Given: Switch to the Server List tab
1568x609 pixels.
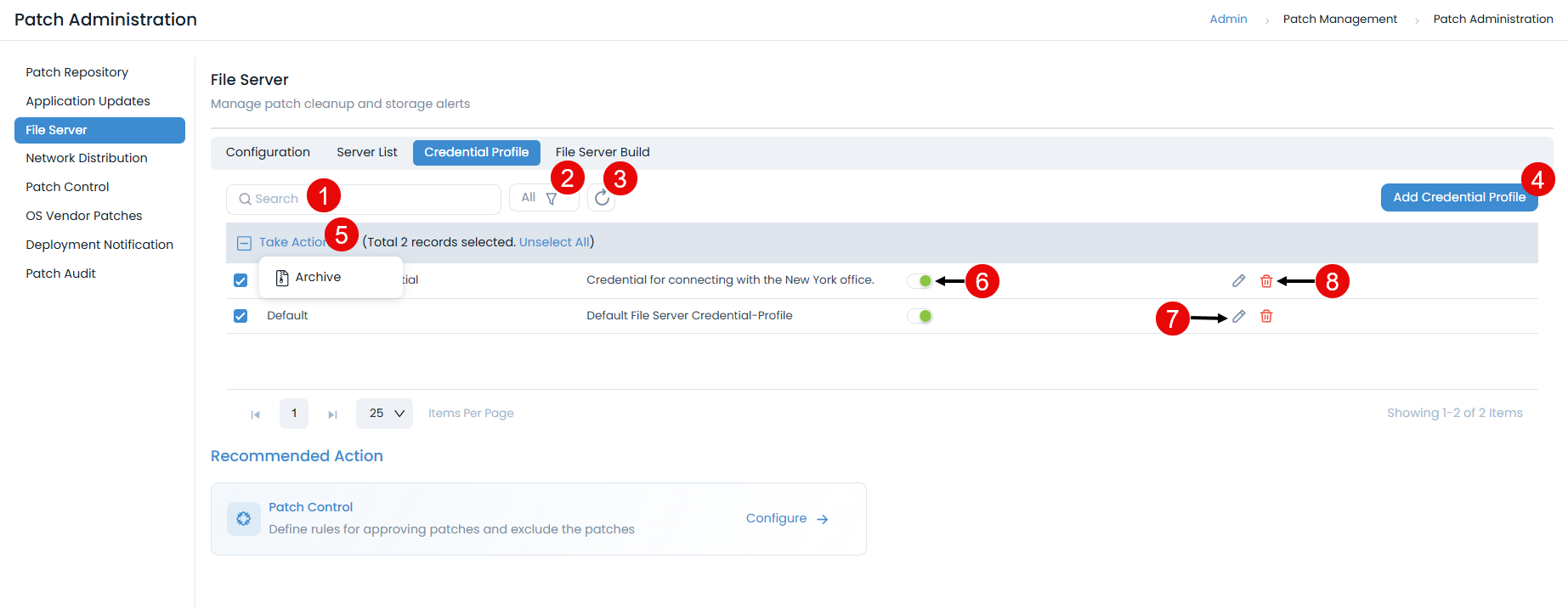Looking at the screenshot, I should (x=366, y=152).
